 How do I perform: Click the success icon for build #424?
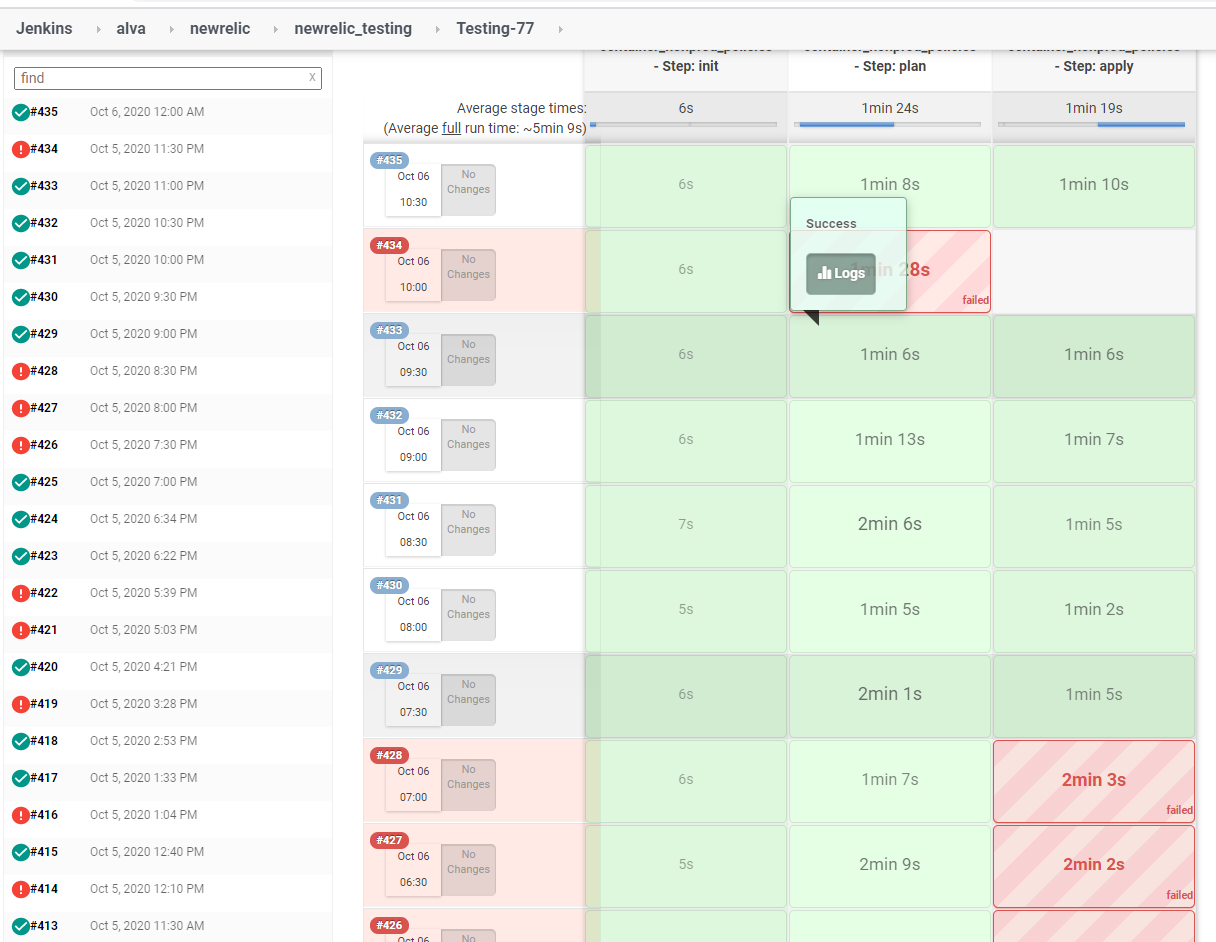point(21,519)
